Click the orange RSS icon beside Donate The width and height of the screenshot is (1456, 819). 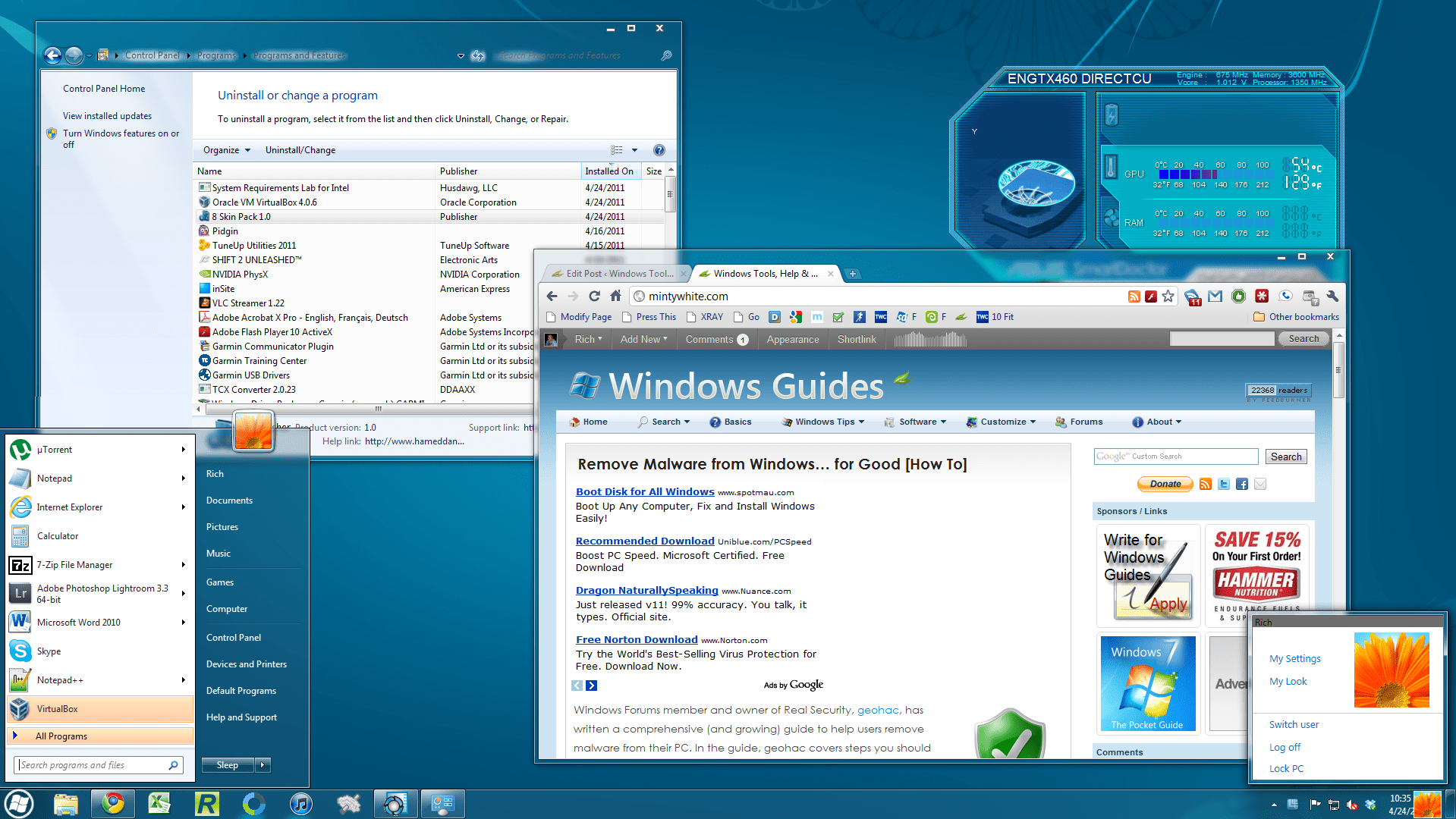tap(1206, 484)
